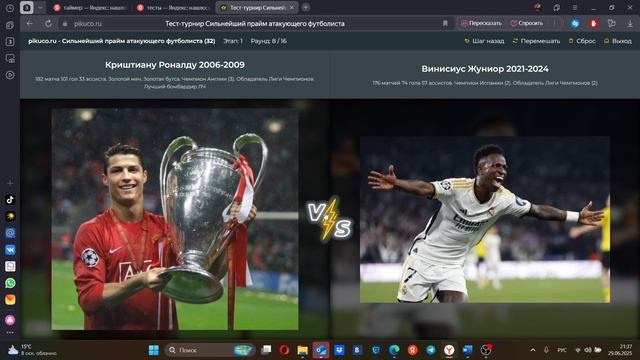This screenshot has height=360, width=640.
Task: Choose the Винисиус Жуниор photo
Action: tap(485, 220)
